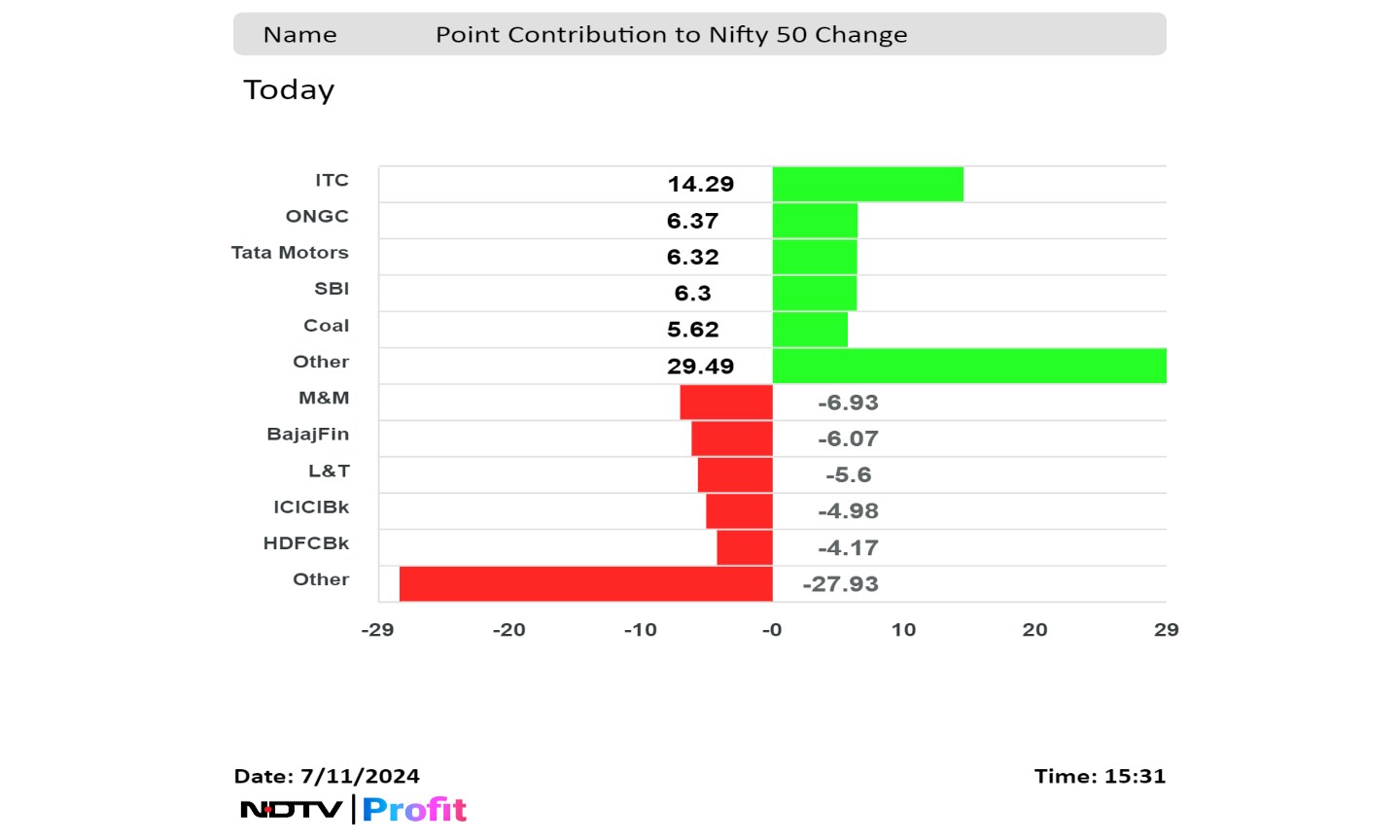Screen dimensions: 1400x840
Task: Click the green Other bar for 29.49
Action: (968, 366)
